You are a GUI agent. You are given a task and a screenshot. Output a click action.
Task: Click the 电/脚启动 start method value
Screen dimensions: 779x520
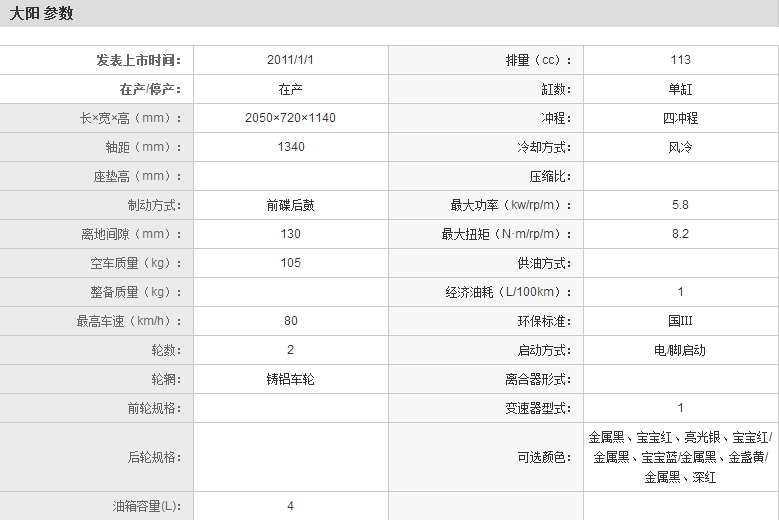point(680,350)
